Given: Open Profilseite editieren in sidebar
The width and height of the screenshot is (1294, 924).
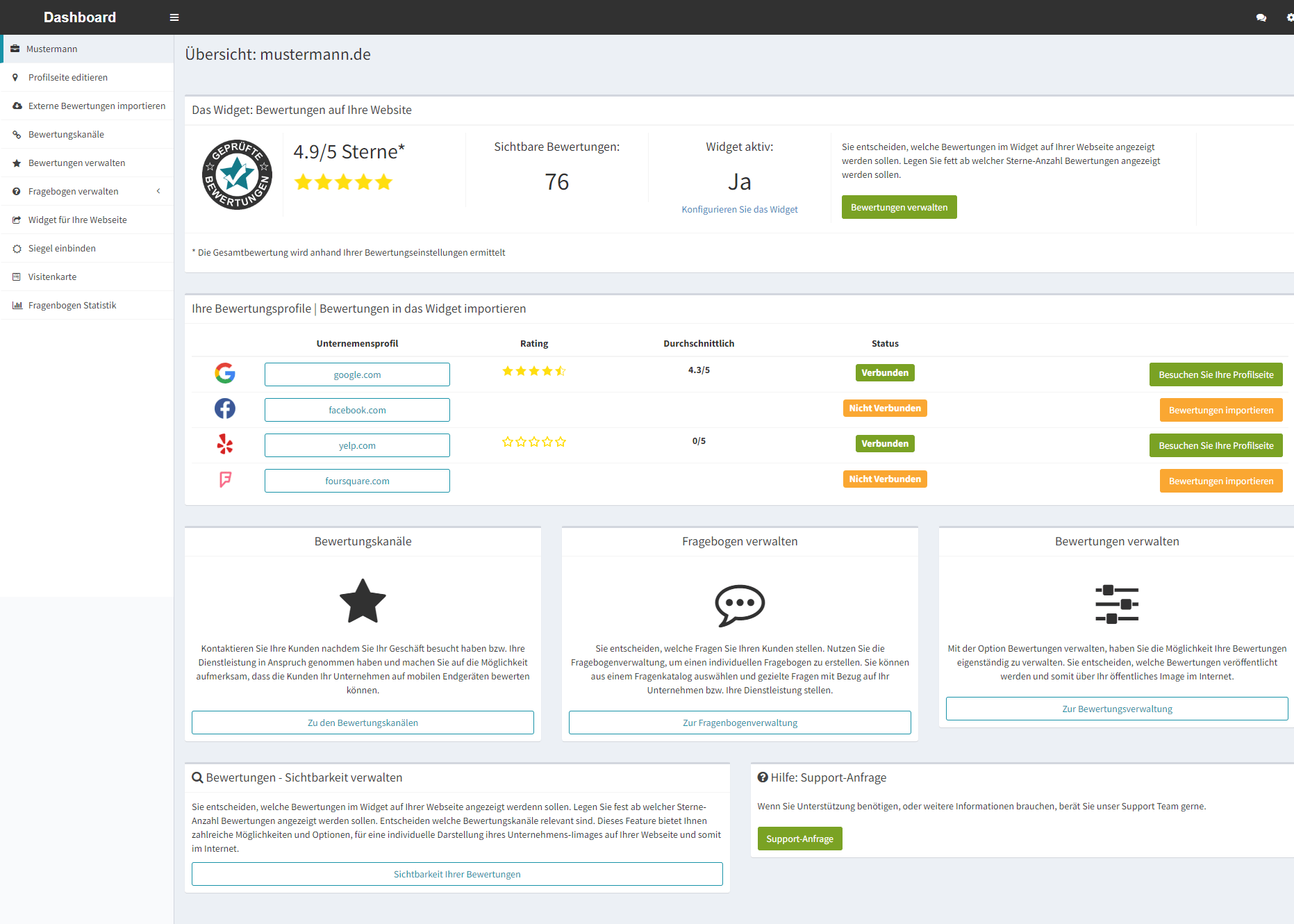Looking at the screenshot, I should coord(68,77).
